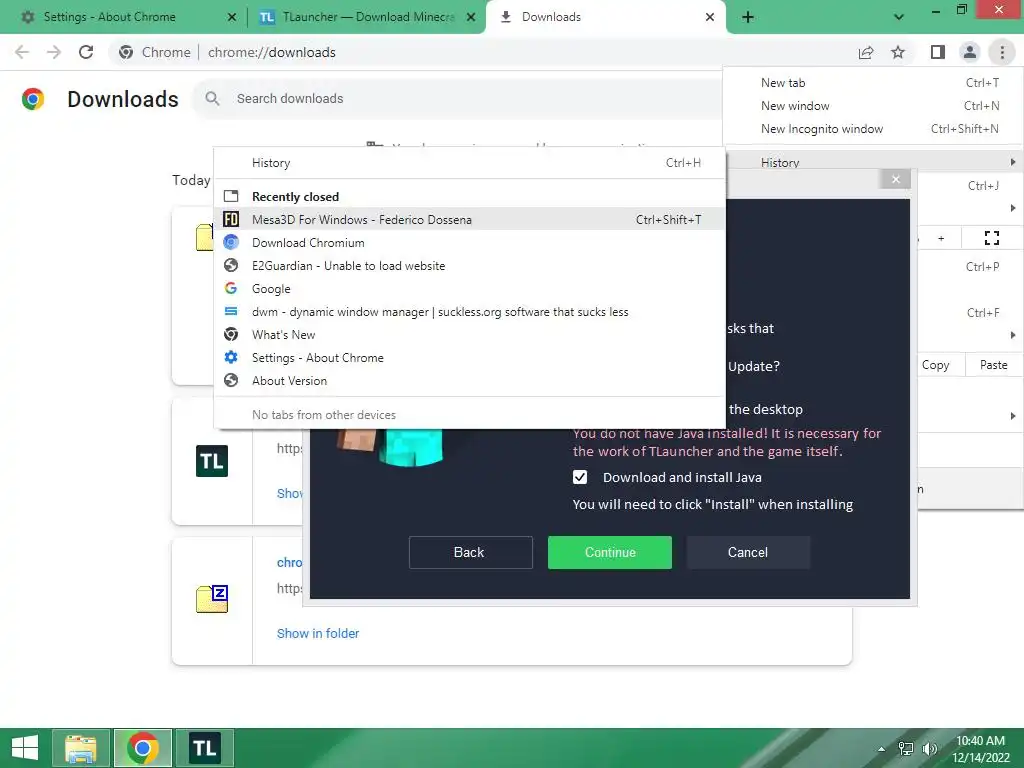
Task: Click the TL file icon in downloads list
Action: coord(212,461)
